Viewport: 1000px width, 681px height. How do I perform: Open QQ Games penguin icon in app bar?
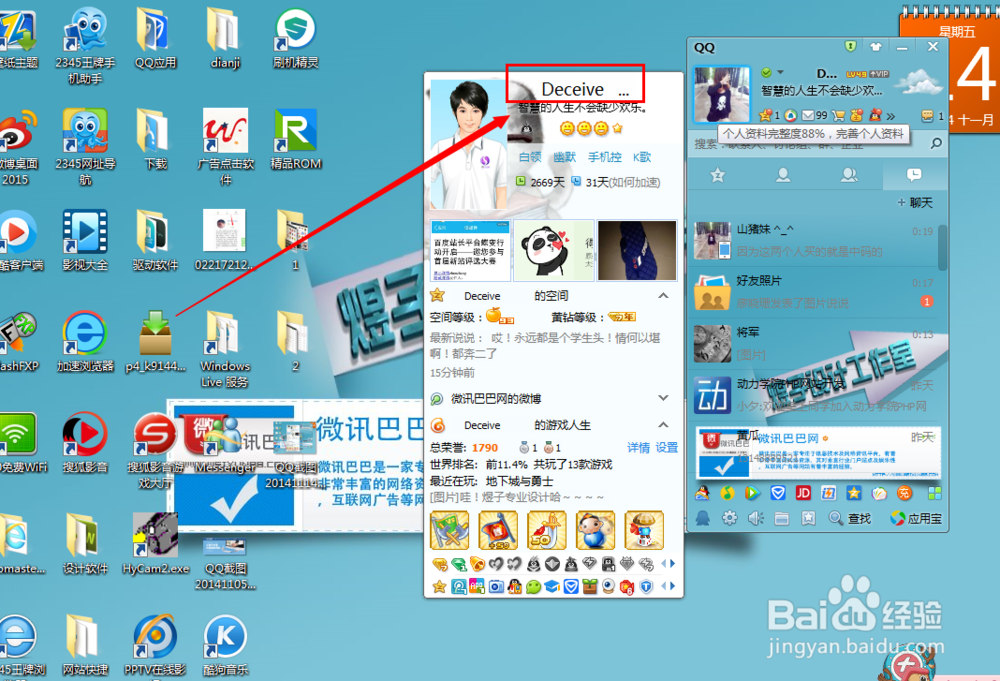tap(702, 492)
